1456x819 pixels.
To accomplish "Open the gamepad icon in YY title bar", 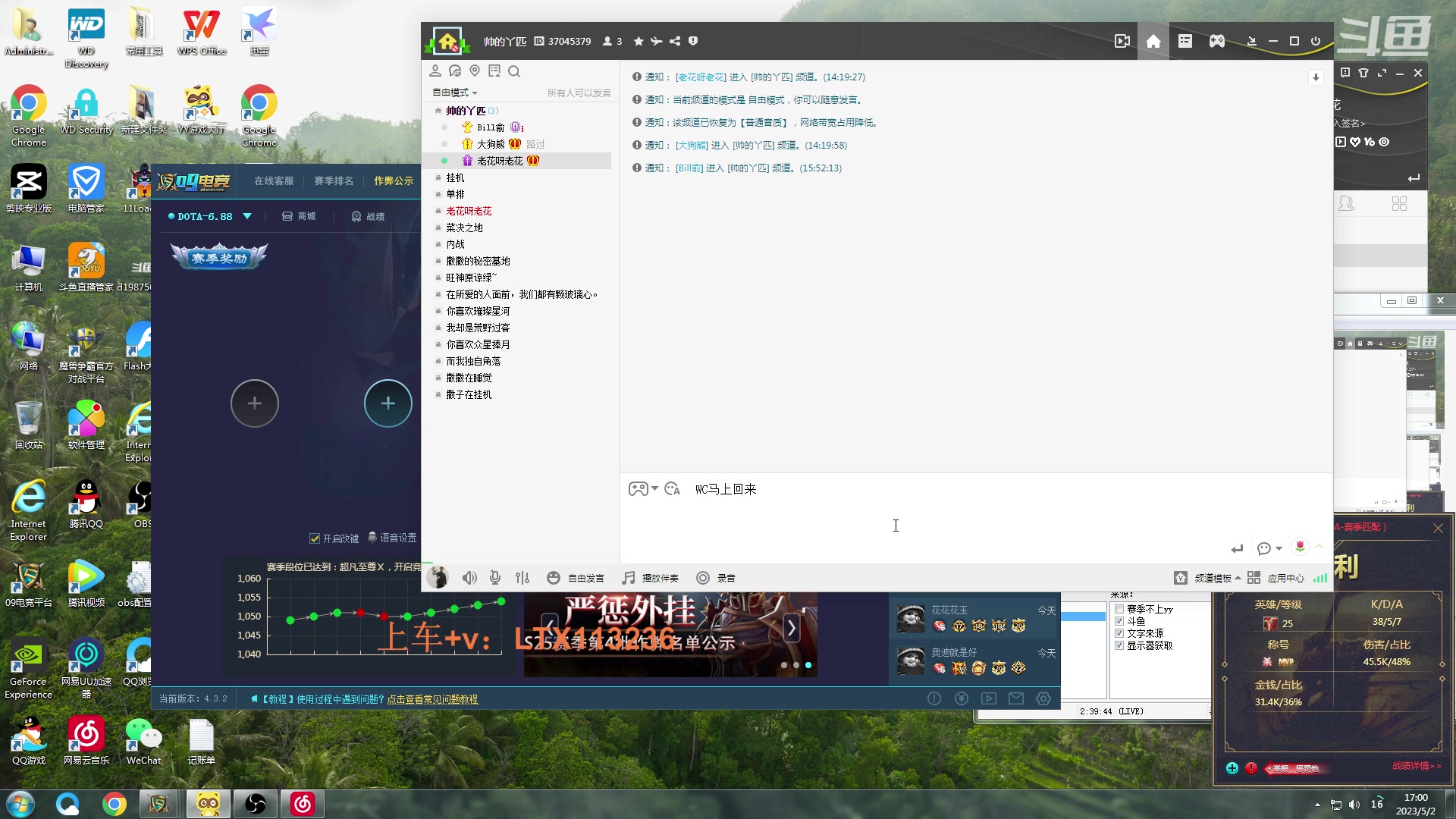I will (1217, 41).
